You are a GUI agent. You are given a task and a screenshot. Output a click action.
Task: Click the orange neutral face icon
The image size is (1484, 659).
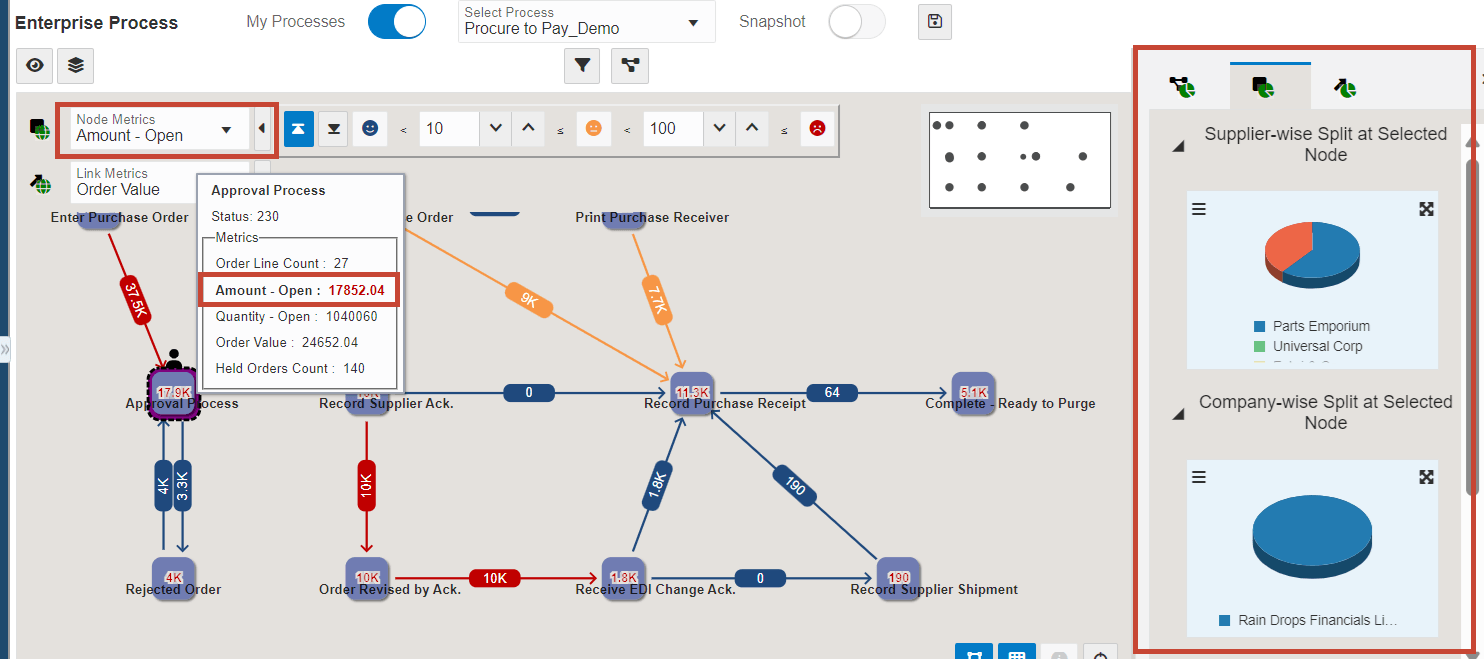pyautogui.click(x=593, y=128)
